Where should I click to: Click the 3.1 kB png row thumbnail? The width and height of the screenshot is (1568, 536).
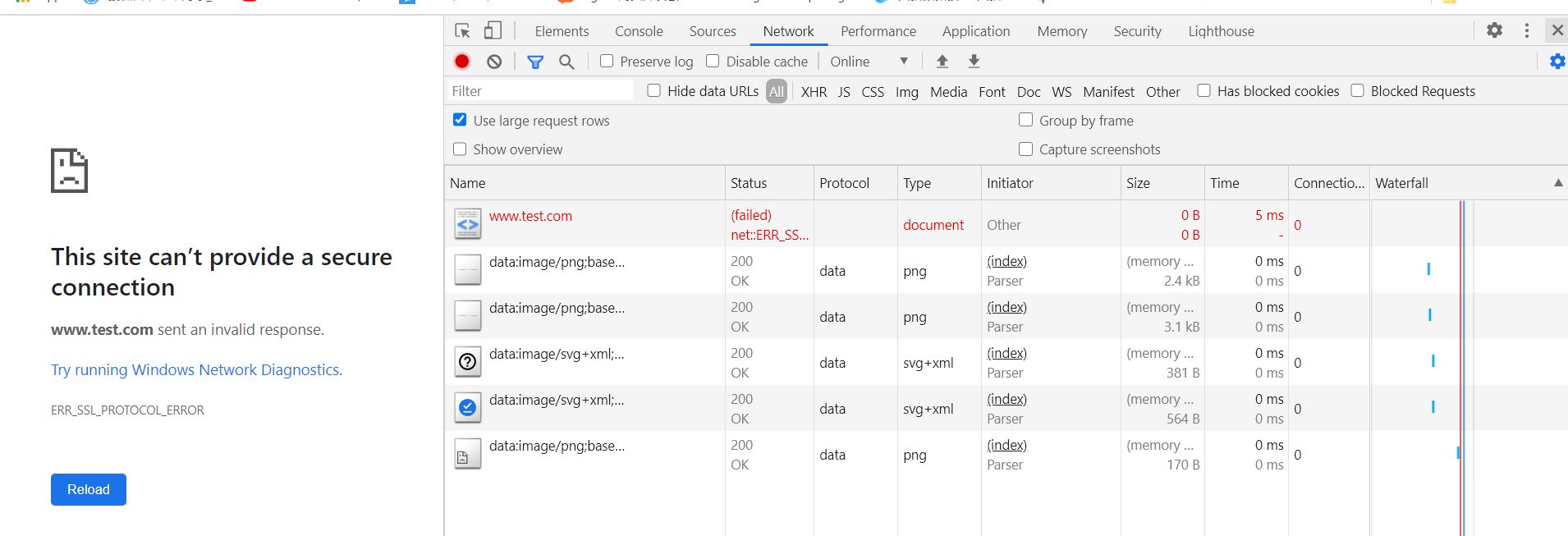(468, 316)
